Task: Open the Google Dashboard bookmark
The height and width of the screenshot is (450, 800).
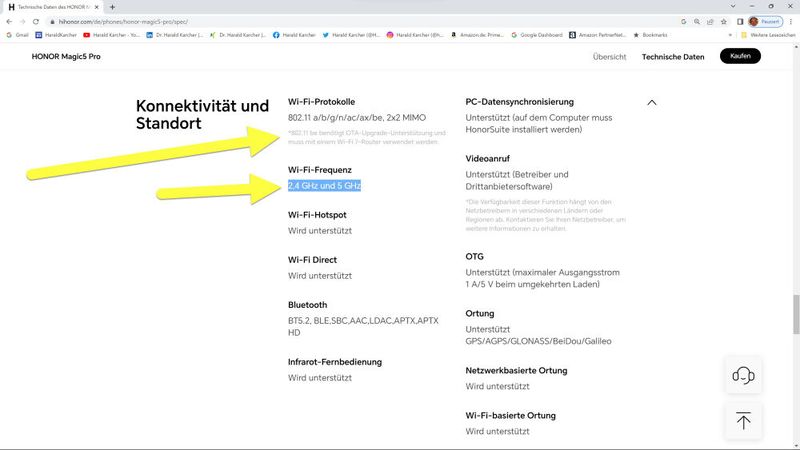Action: point(536,35)
